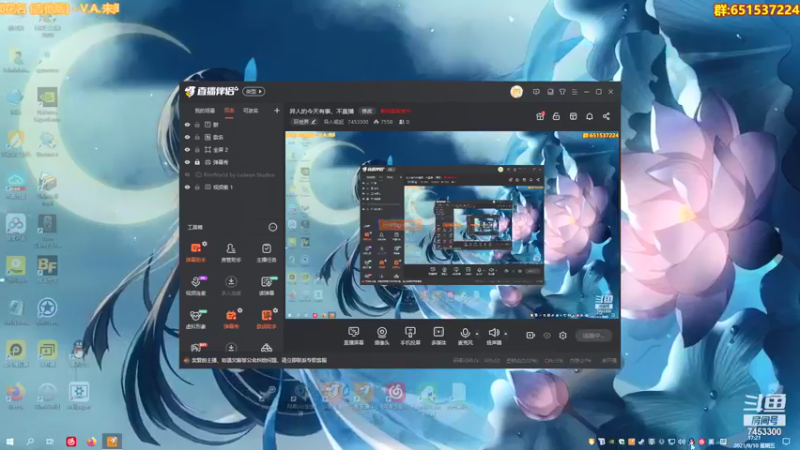This screenshot has width=800, height=450.
Task: Open the hamburger menu in the title bar
Action: point(574,92)
